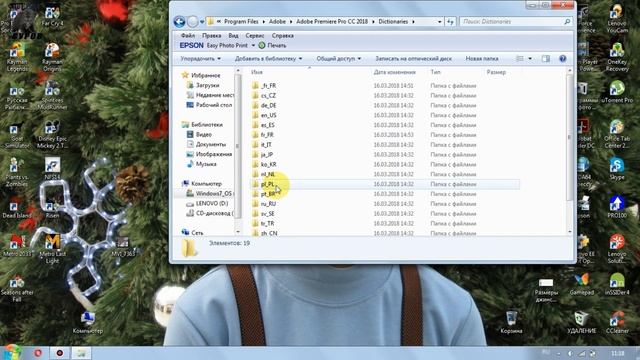
Task: Select Документы library in the navigation pane
Action: click(x=211, y=144)
